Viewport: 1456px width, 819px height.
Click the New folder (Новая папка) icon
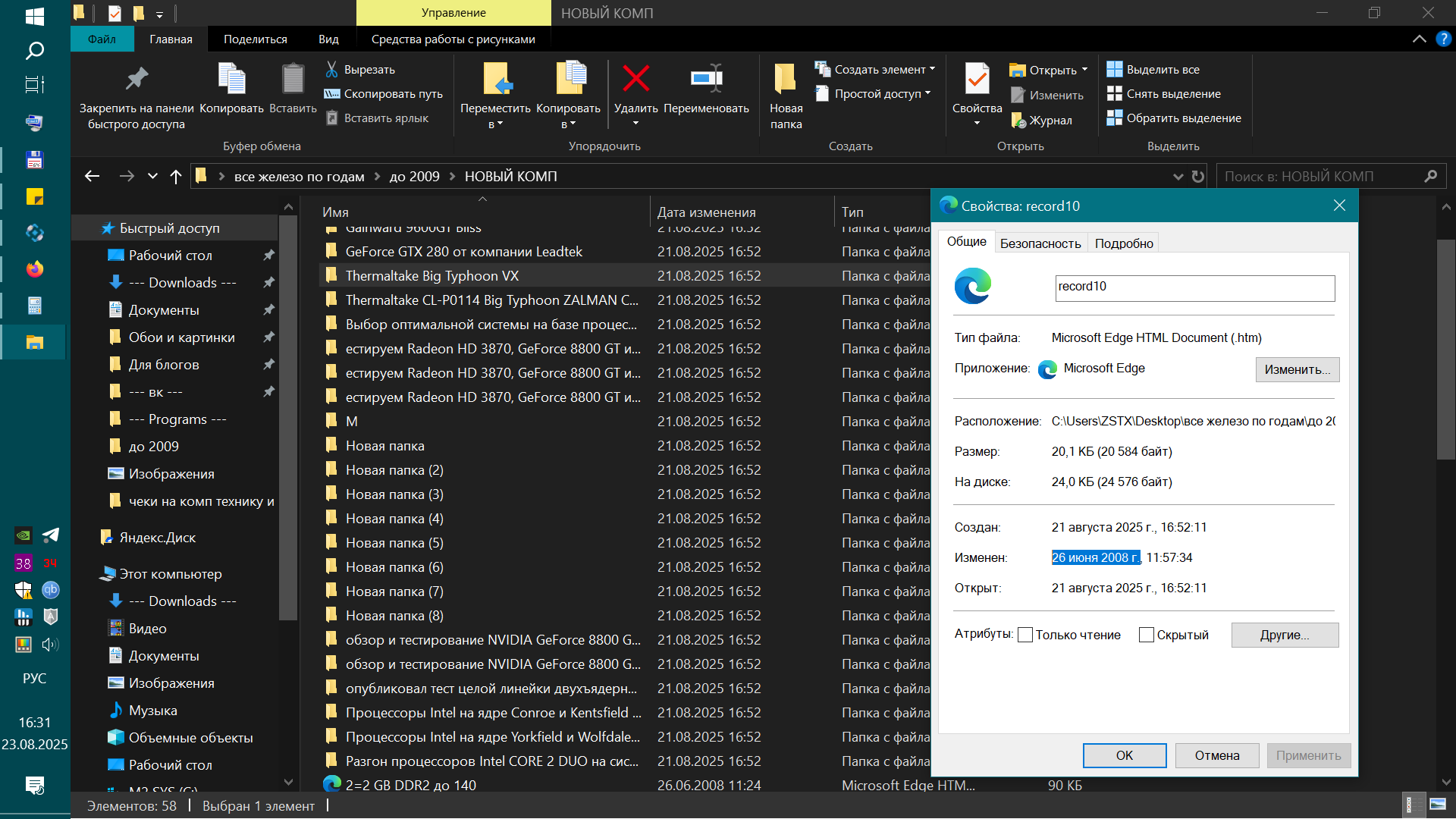click(x=786, y=79)
